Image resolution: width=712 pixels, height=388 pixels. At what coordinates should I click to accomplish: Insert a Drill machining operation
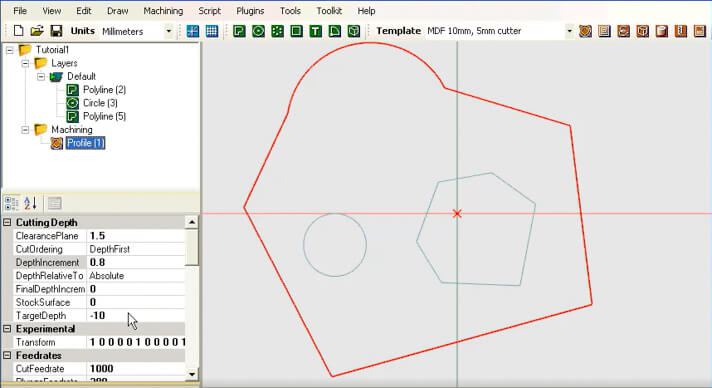tap(681, 31)
